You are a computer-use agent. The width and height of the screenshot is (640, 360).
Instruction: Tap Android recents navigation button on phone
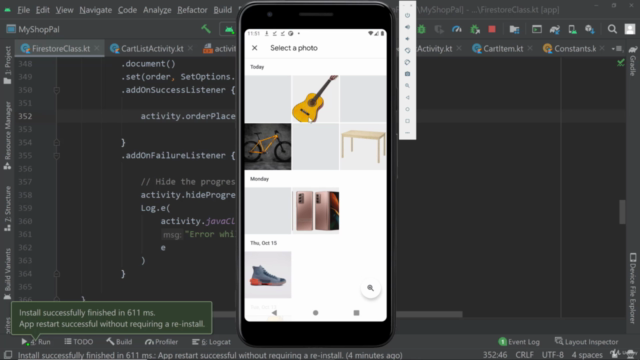click(356, 313)
